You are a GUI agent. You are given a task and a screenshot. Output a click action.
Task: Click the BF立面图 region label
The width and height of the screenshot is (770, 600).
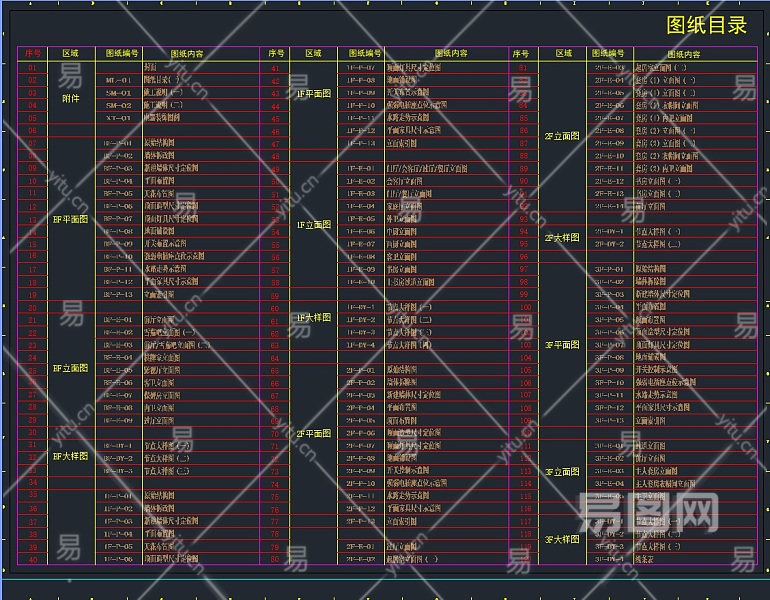pos(70,369)
